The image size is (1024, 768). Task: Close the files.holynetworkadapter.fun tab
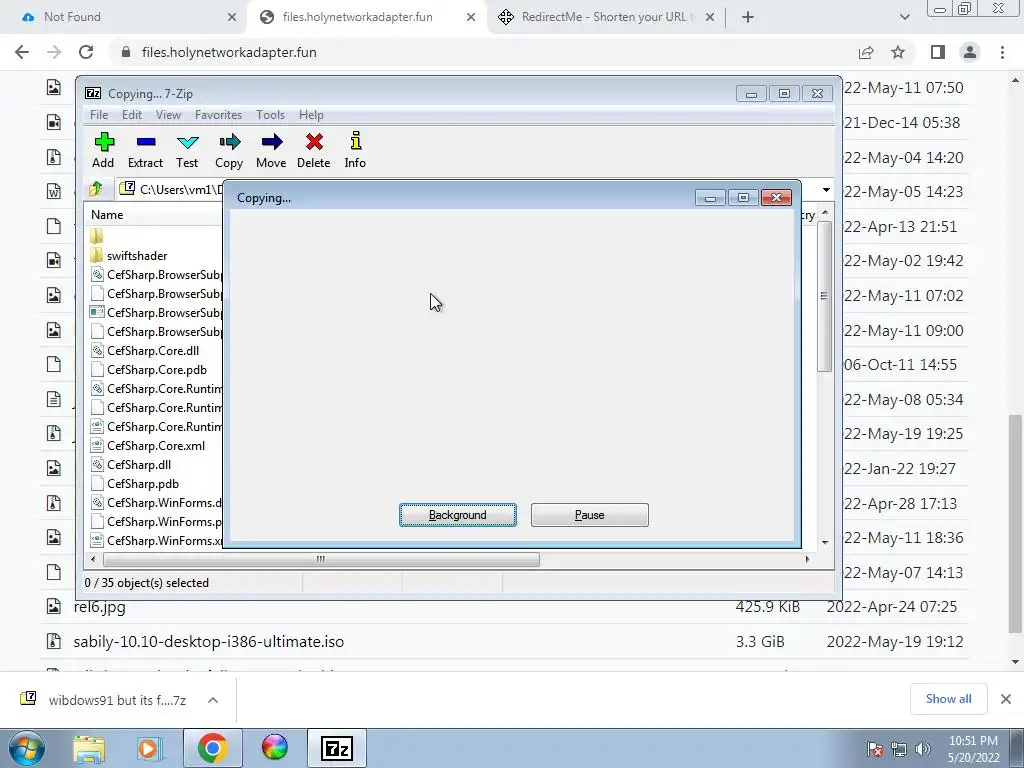point(471,17)
